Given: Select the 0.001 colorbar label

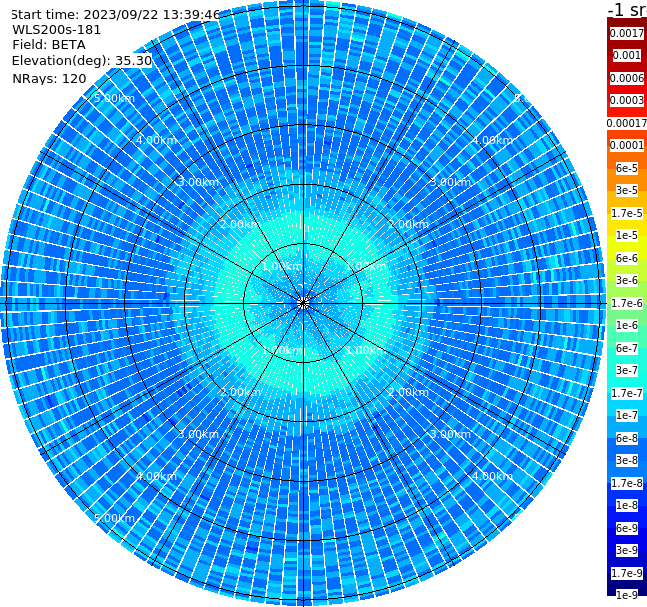Looking at the screenshot, I should [x=627, y=55].
